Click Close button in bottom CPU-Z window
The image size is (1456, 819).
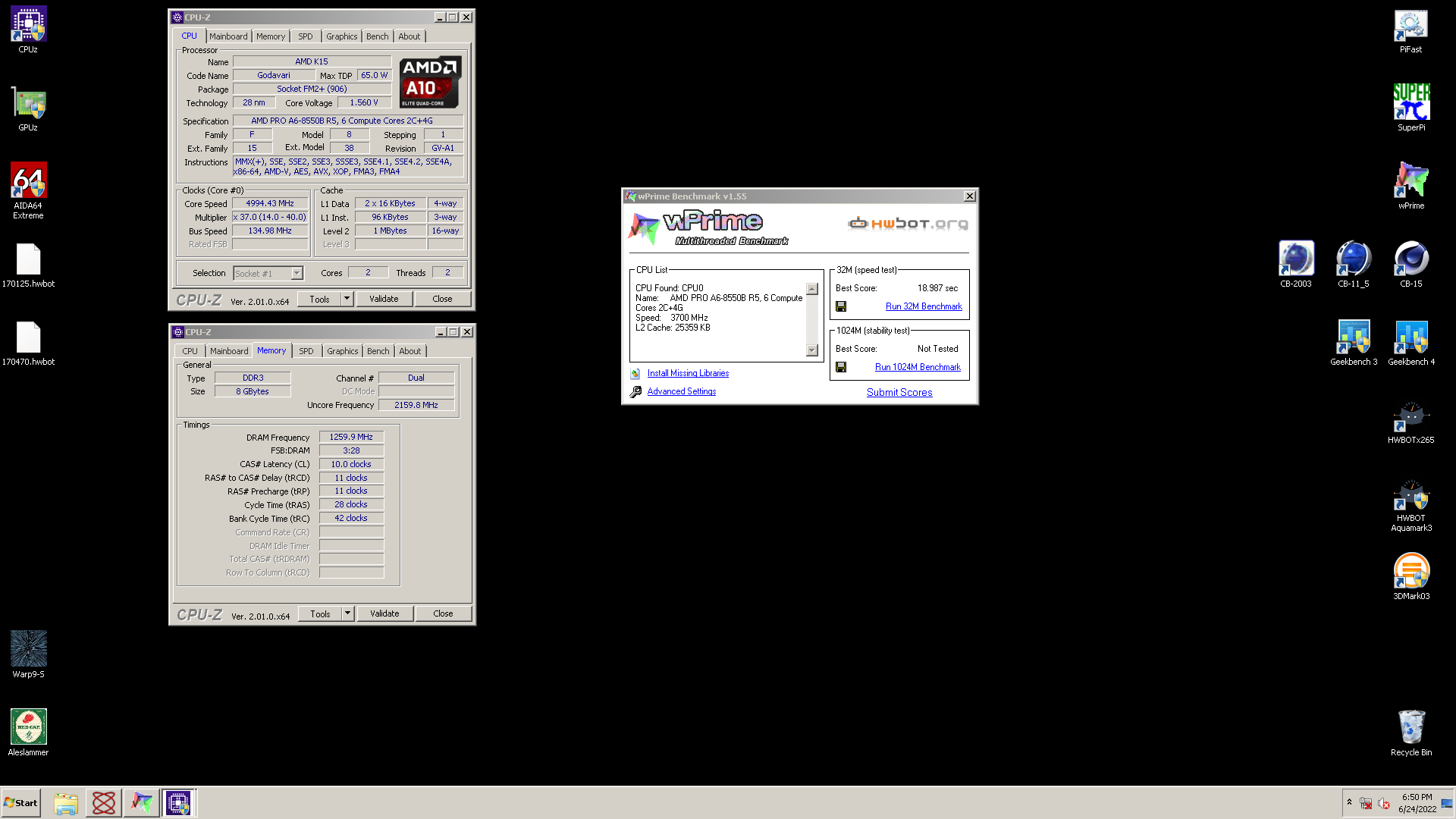(444, 613)
